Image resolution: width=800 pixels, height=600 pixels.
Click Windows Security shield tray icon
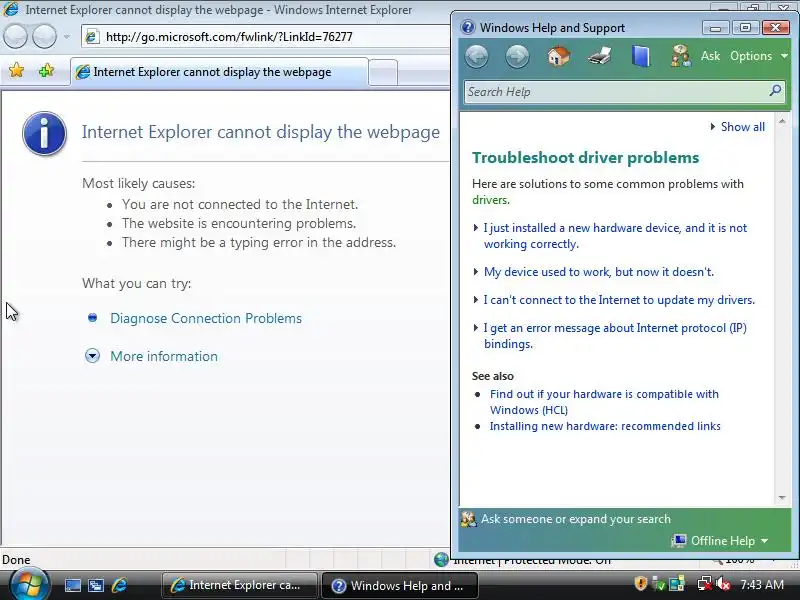coord(641,584)
